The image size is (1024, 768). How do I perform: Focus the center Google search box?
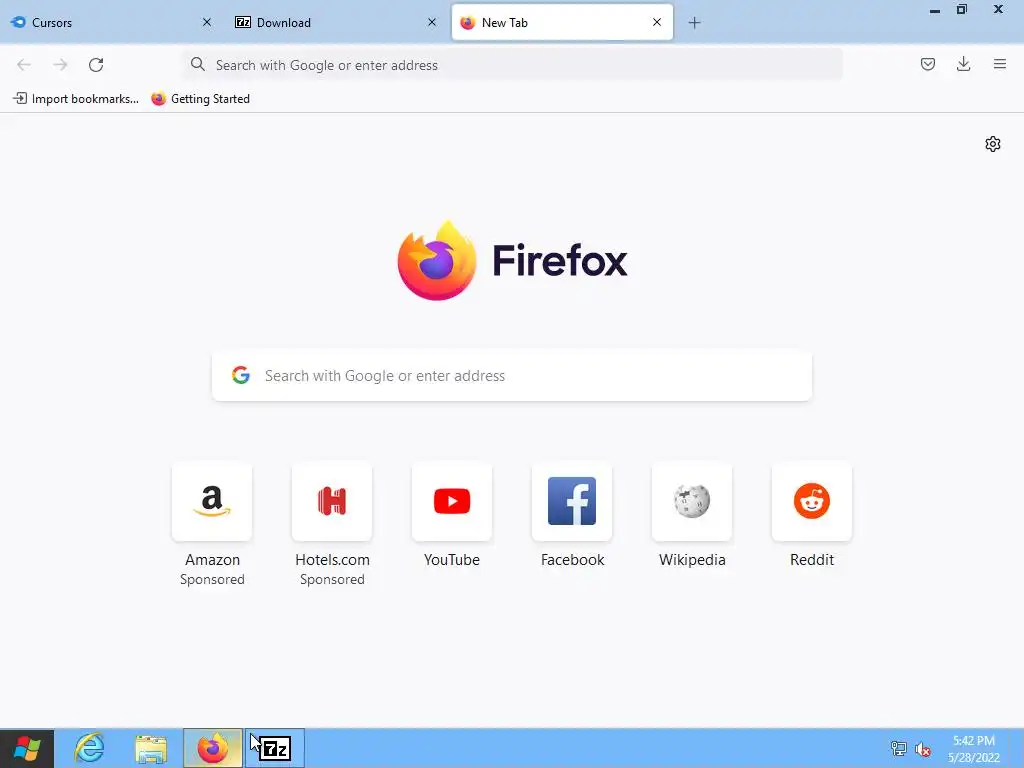tap(512, 376)
